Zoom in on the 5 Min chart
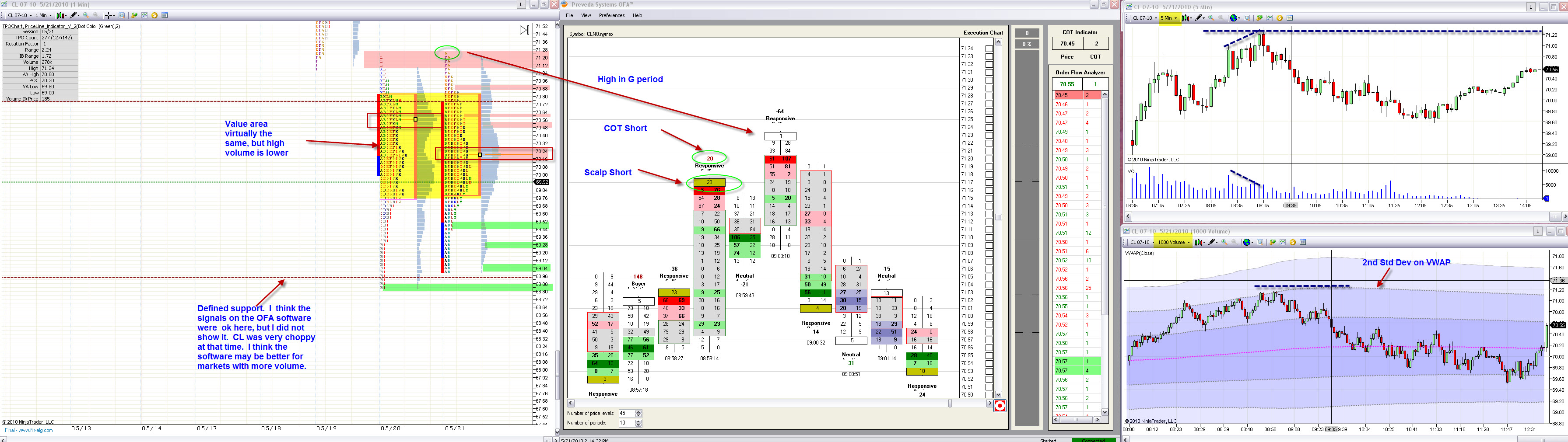This screenshot has width=1568, height=442. (x=1211, y=17)
